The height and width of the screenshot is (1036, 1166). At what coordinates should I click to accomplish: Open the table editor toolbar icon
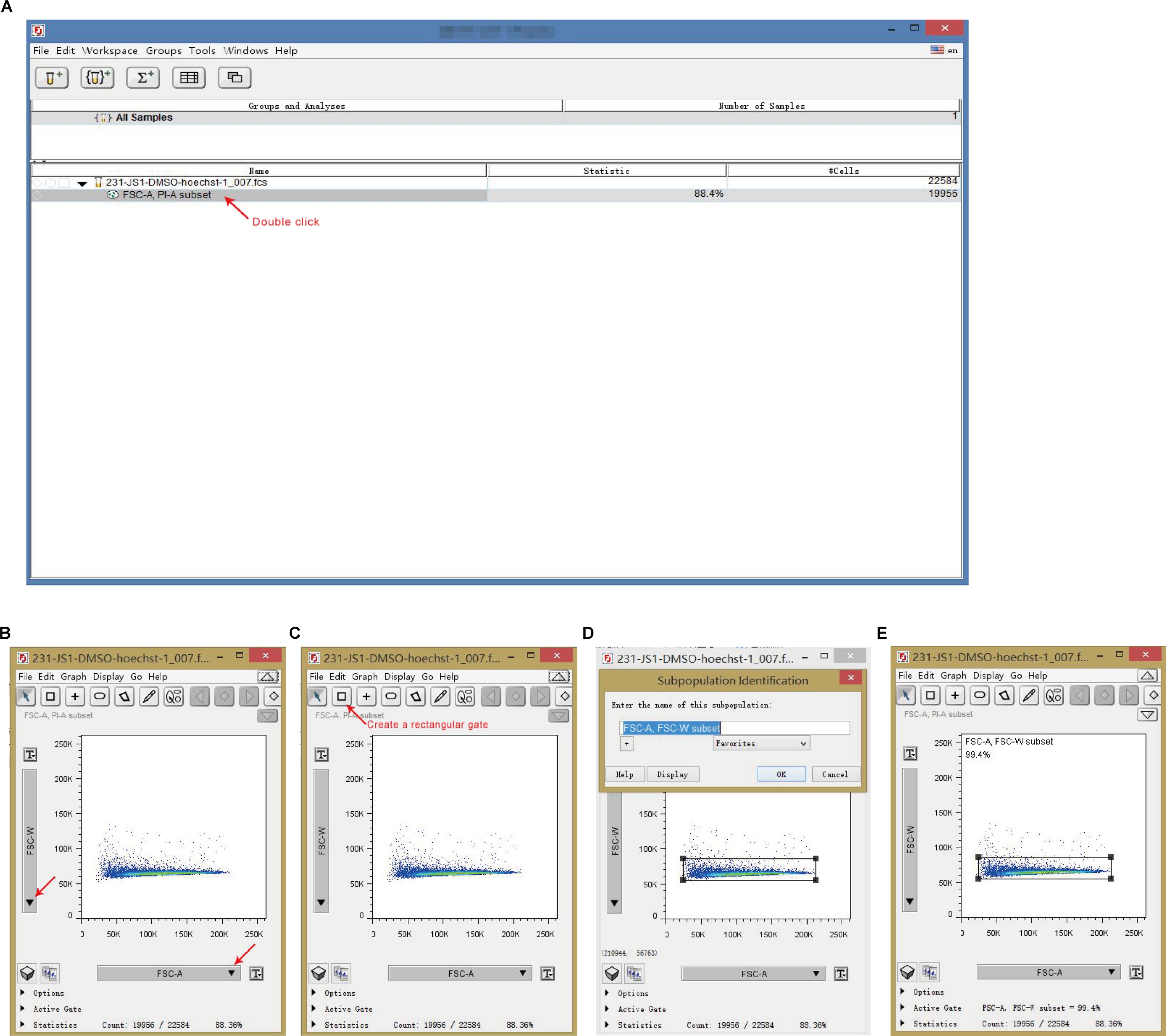[x=189, y=78]
